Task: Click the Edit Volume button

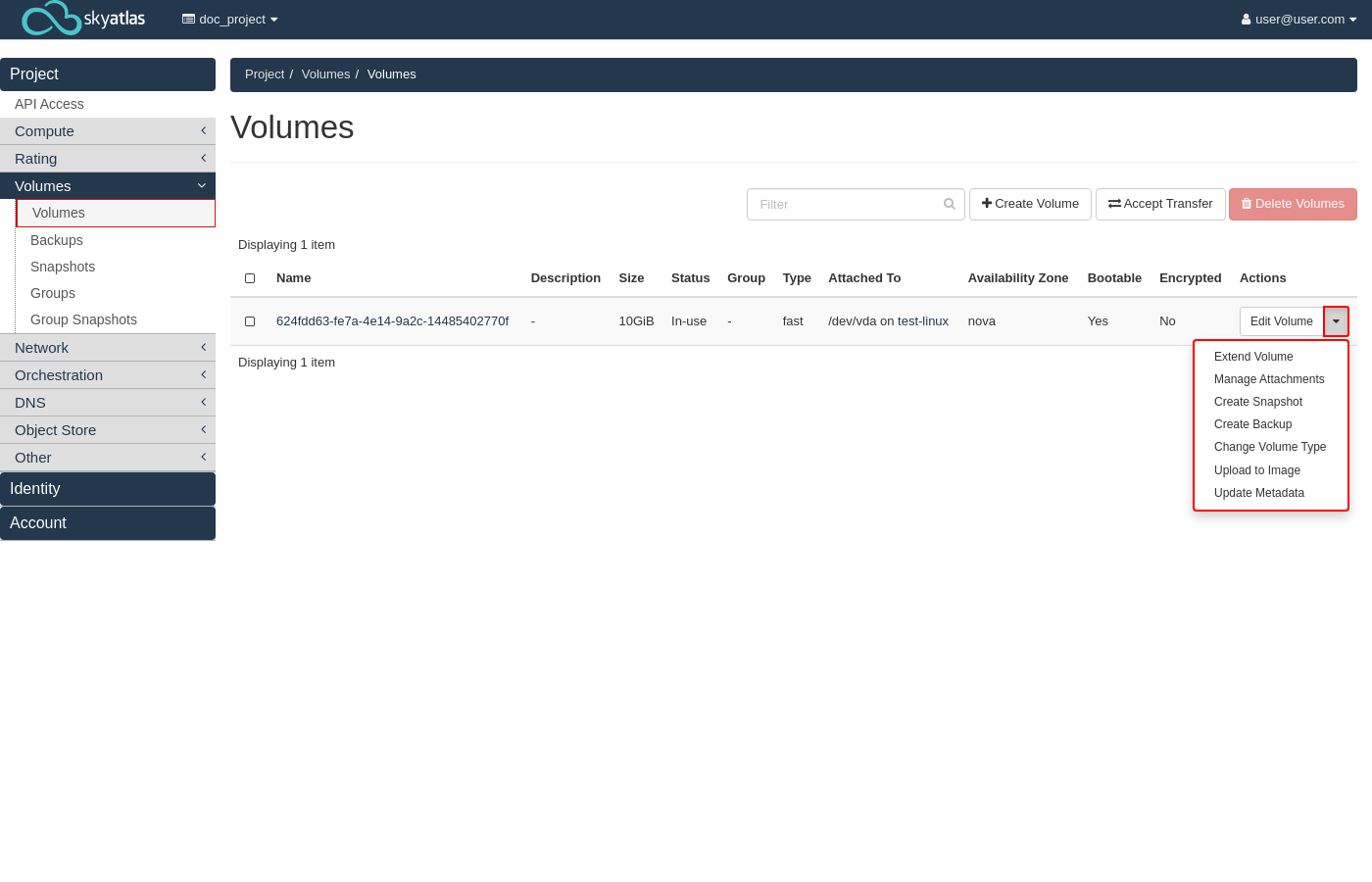Action: (x=1281, y=321)
